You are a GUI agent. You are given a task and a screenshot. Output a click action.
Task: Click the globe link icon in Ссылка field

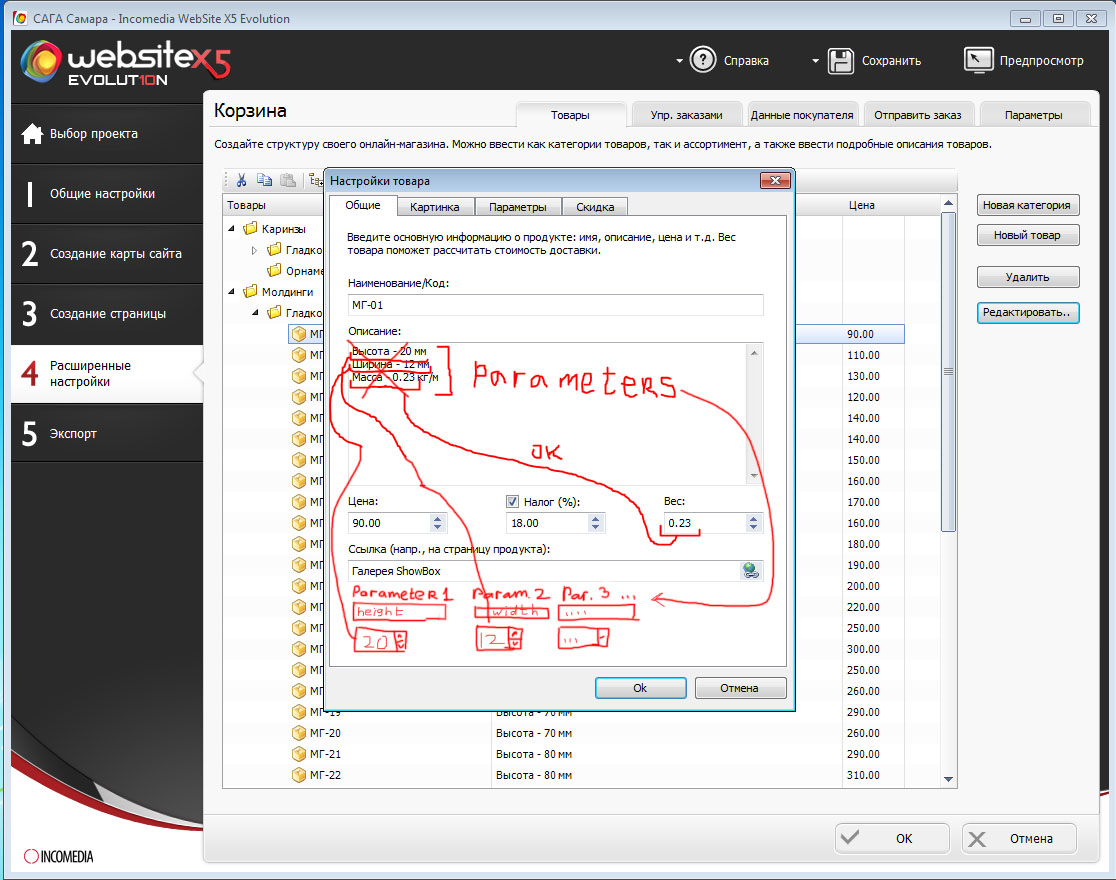click(x=750, y=570)
